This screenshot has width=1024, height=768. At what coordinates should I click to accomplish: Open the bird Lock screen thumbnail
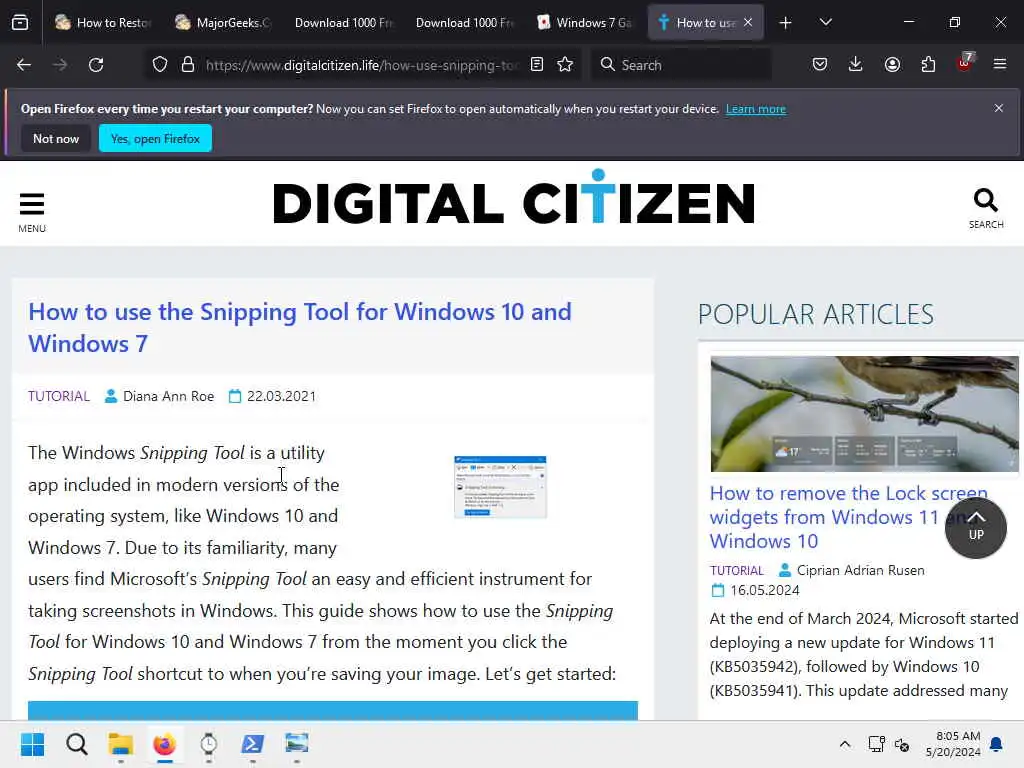(865, 413)
